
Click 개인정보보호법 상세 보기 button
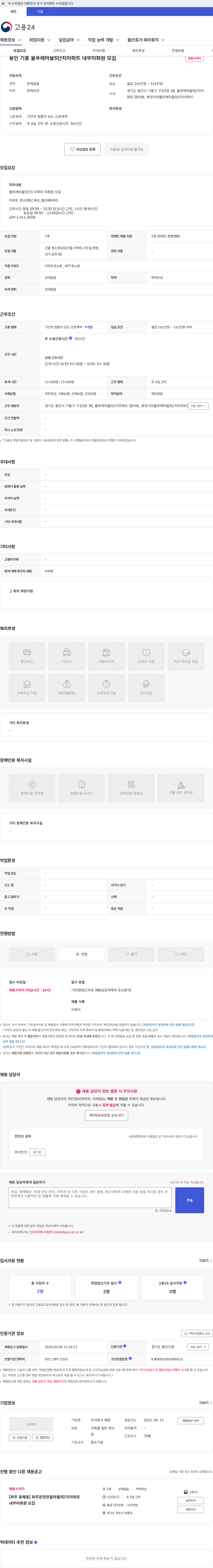tap(106, 1115)
